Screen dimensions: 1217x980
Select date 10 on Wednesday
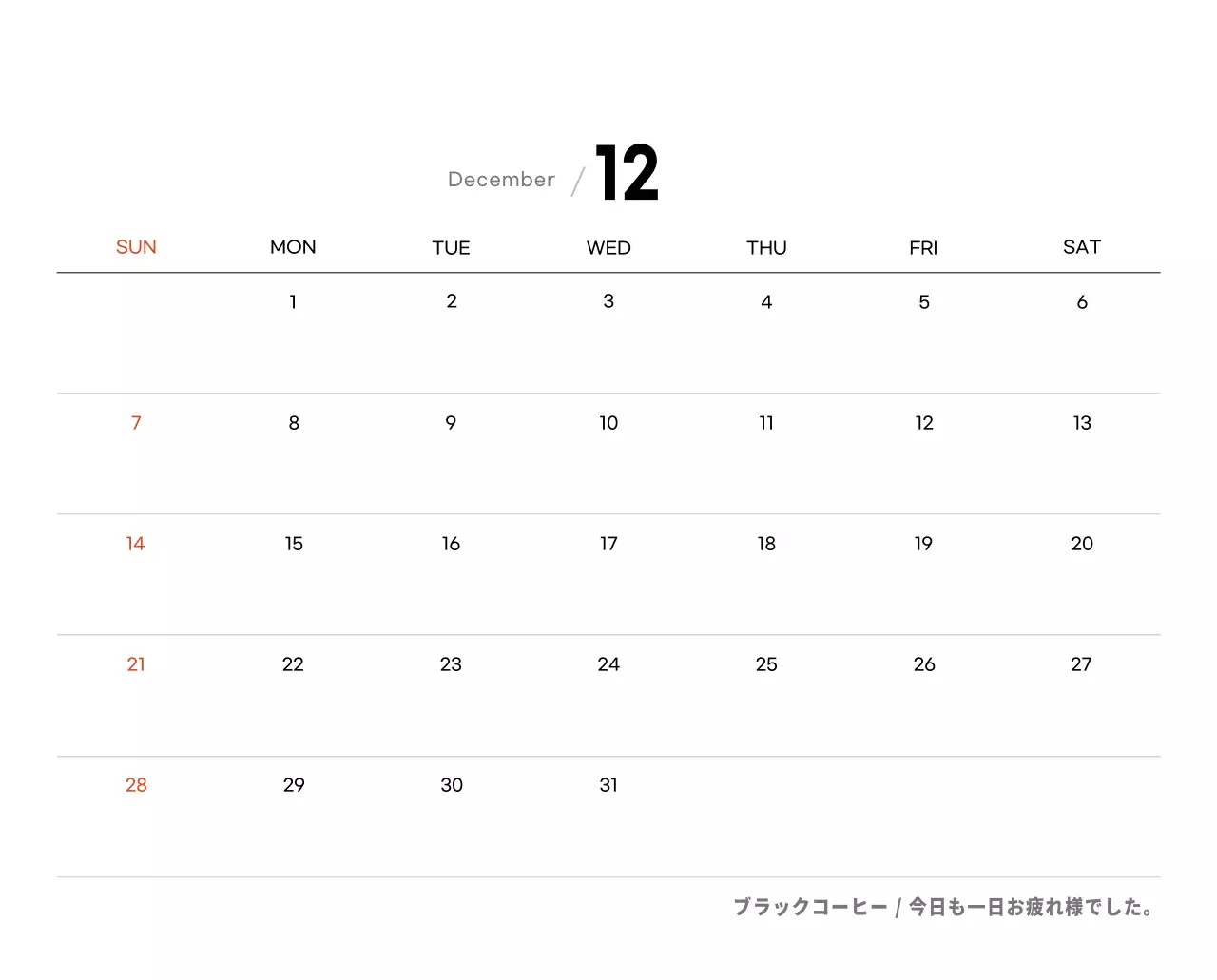click(x=608, y=423)
